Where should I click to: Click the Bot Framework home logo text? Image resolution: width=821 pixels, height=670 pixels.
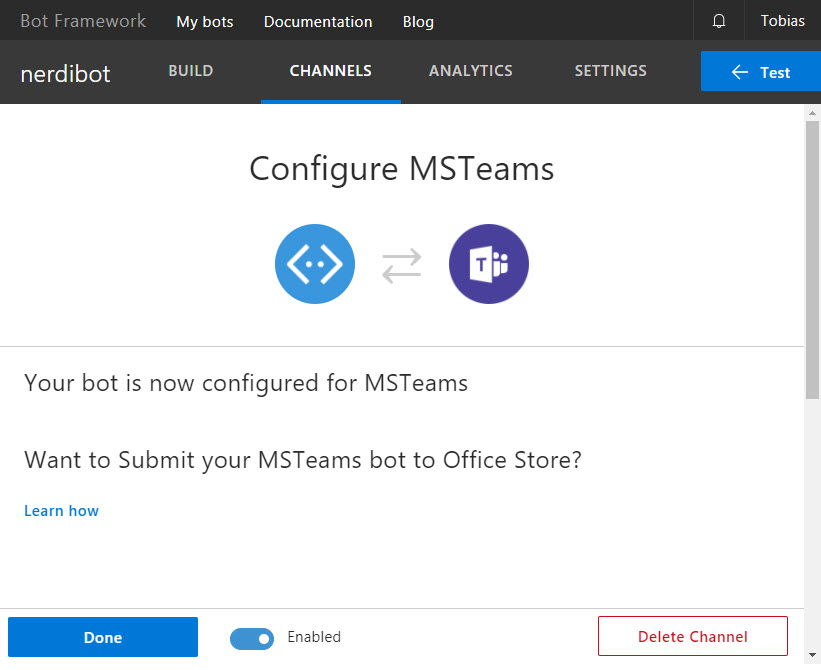83,21
